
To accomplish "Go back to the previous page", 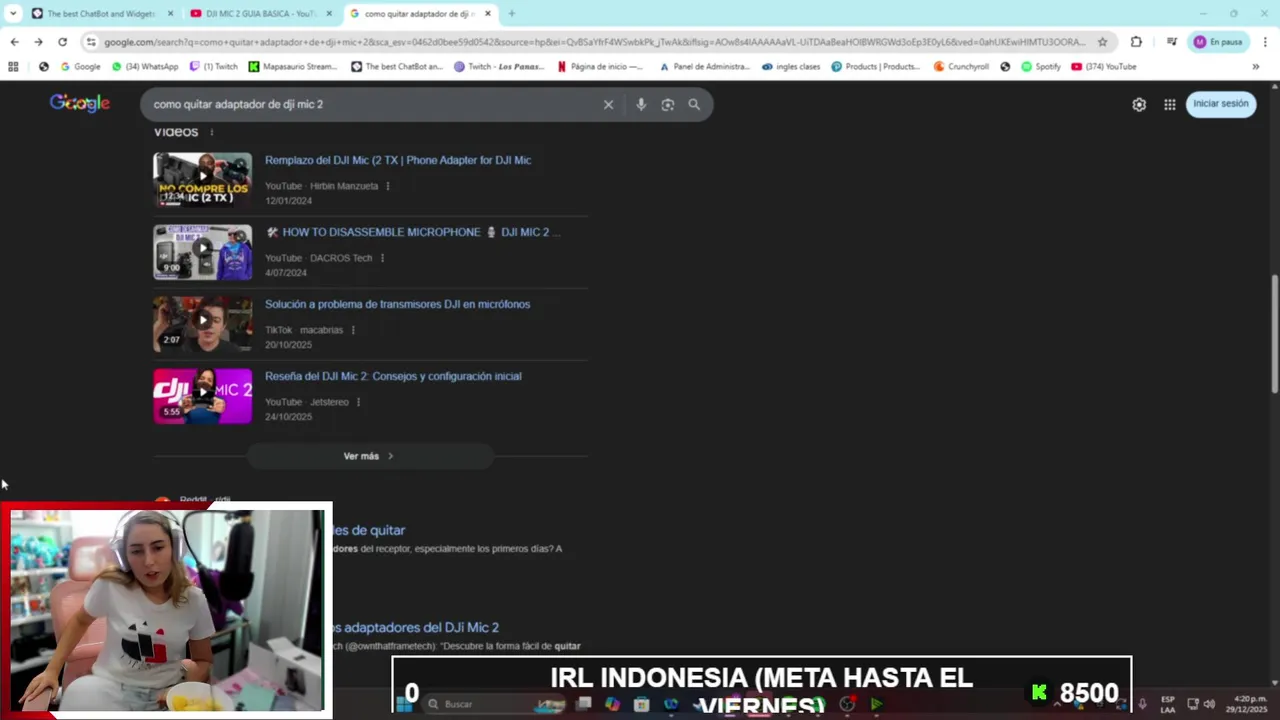I will pyautogui.click(x=14, y=42).
